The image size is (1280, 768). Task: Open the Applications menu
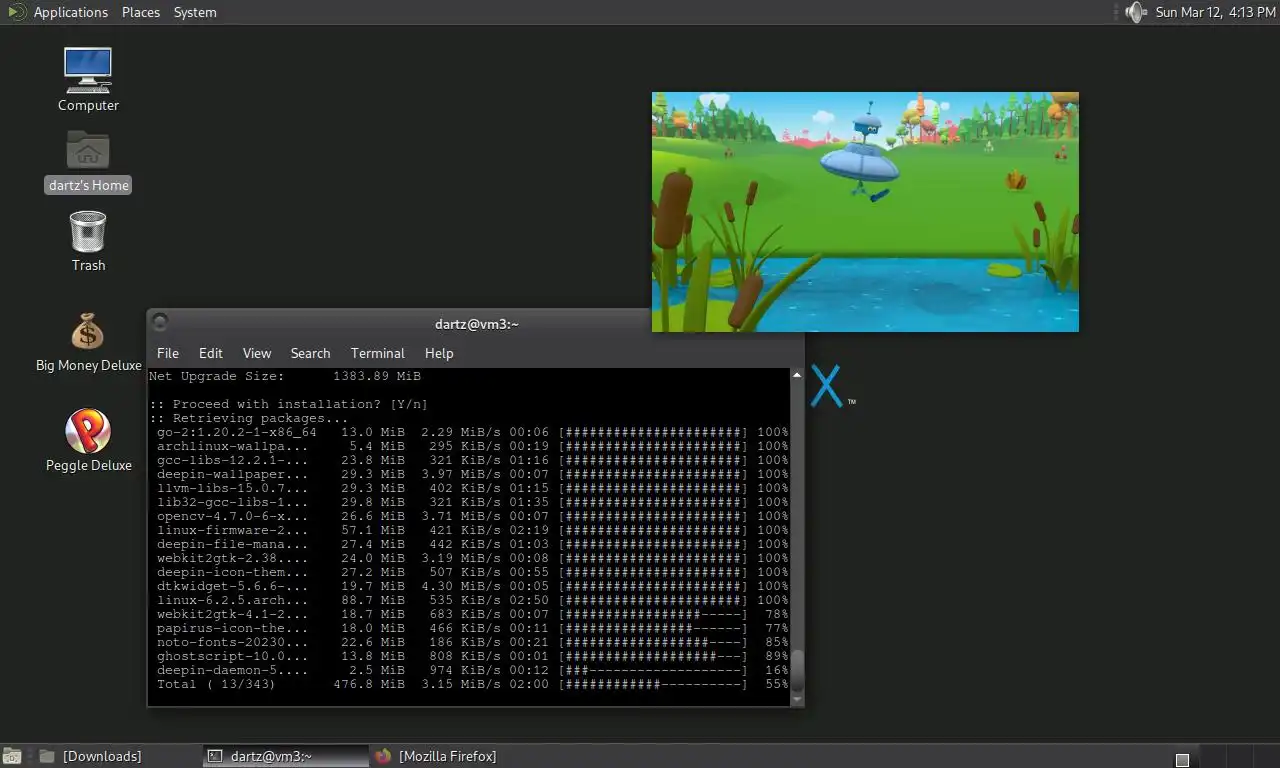click(x=70, y=12)
